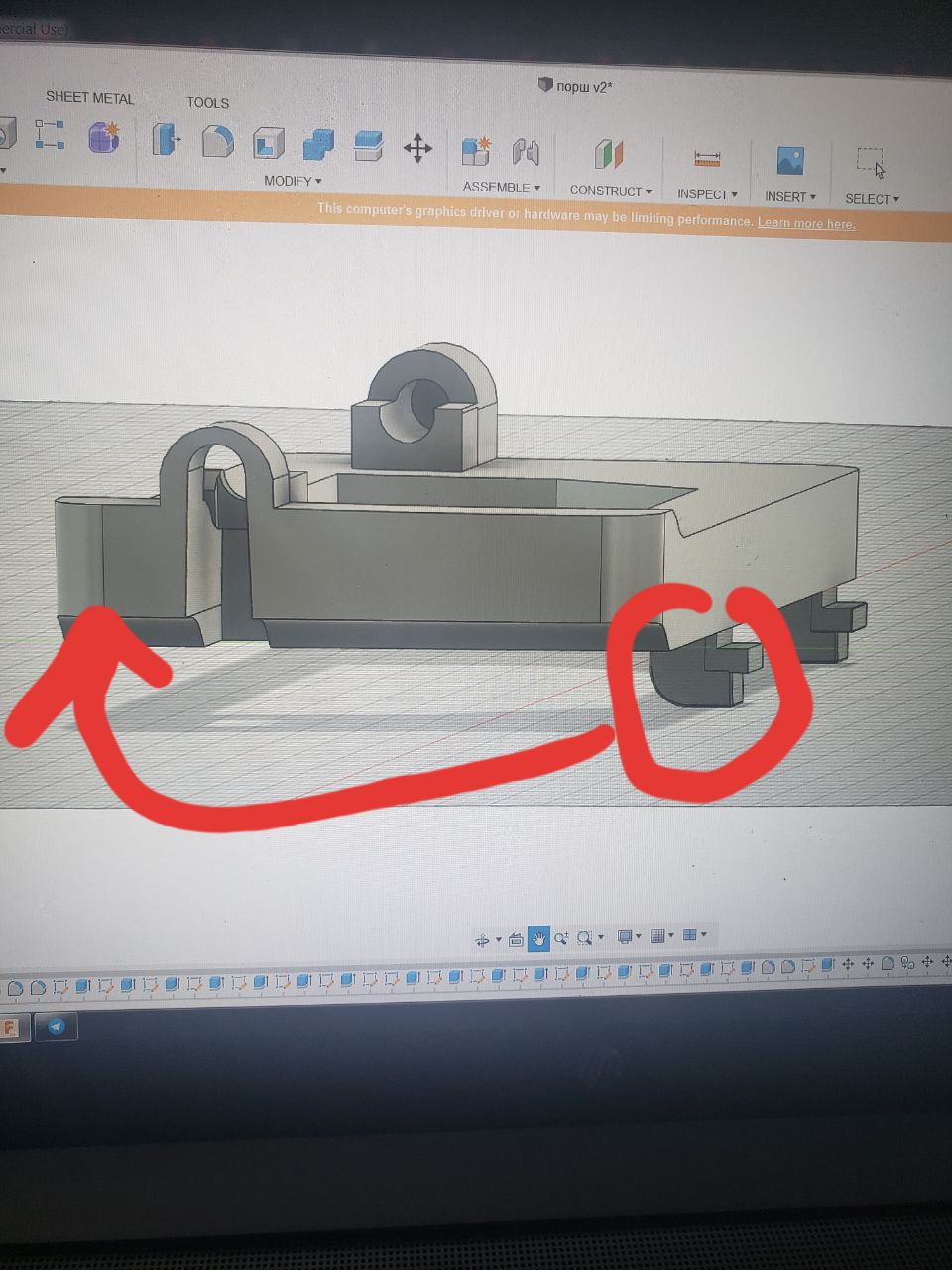Expand the CONSTRUCT dropdown menu
Image resolution: width=952 pixels, height=1270 pixels.
pyautogui.click(x=611, y=190)
